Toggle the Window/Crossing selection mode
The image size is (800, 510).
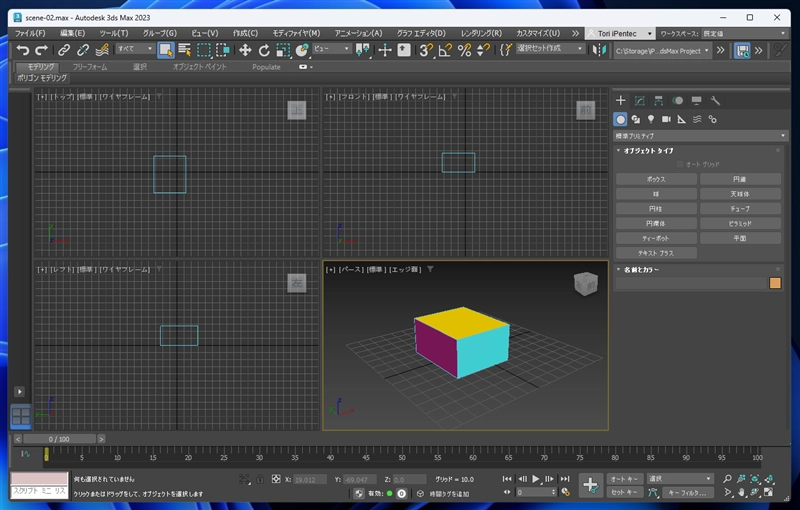tap(222, 50)
